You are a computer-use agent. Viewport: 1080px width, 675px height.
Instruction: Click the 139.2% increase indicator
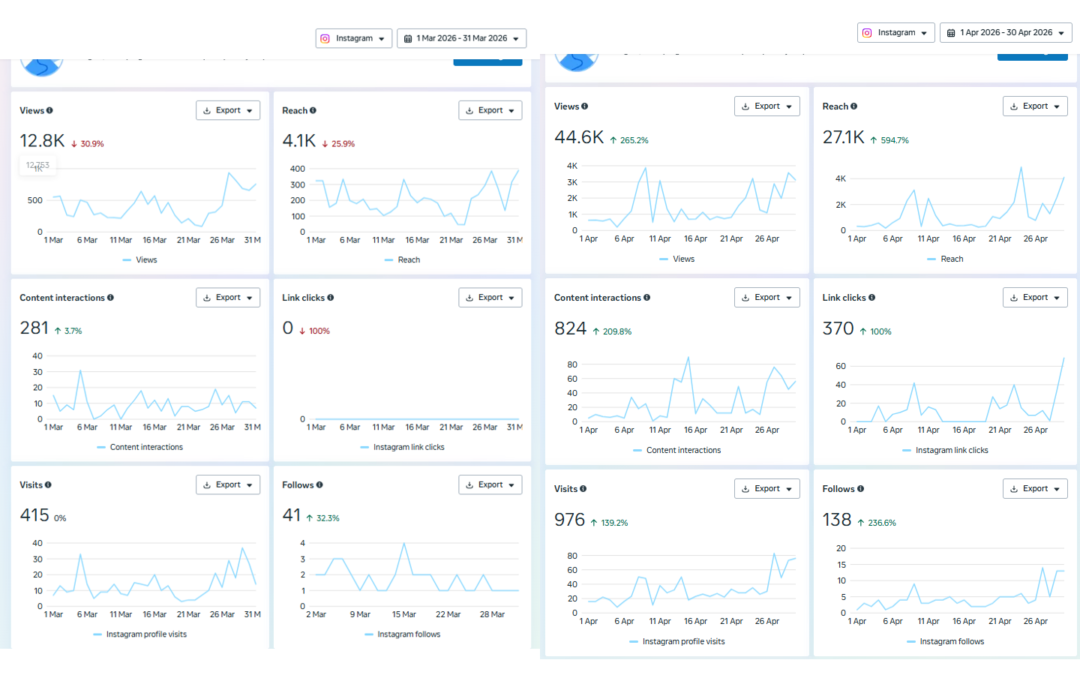(x=610, y=523)
